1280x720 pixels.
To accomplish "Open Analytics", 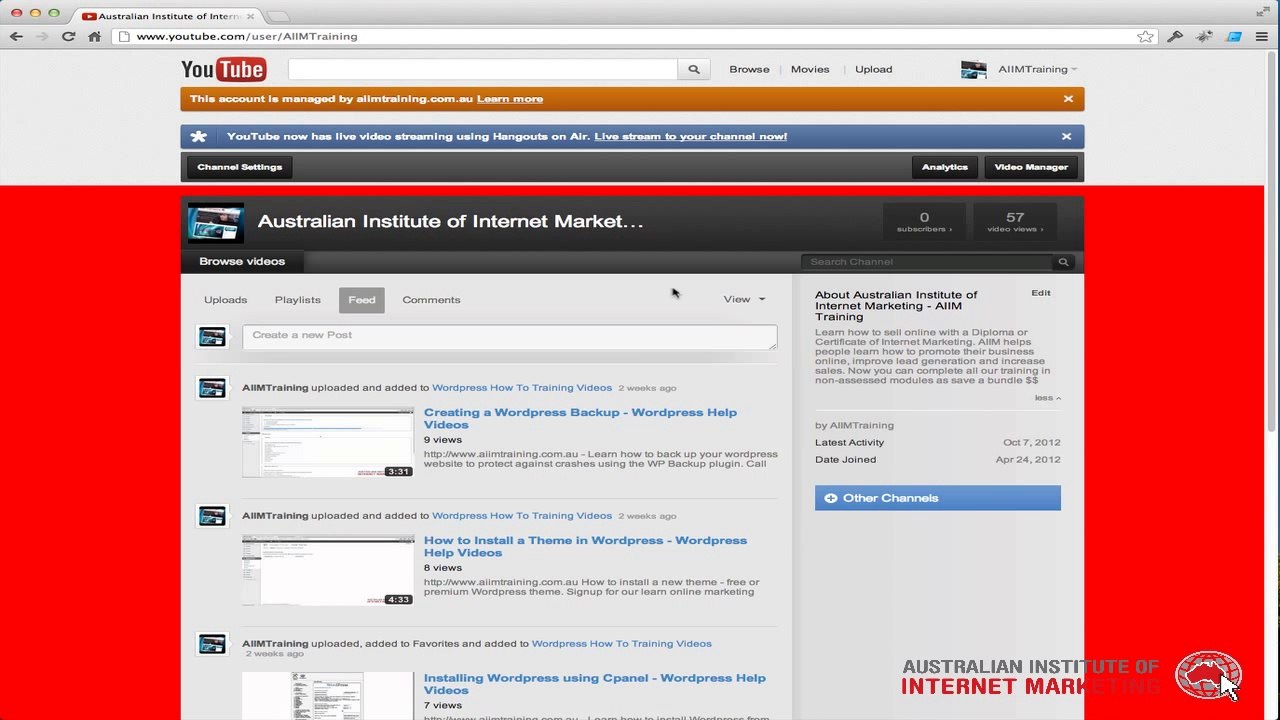I will 945,167.
